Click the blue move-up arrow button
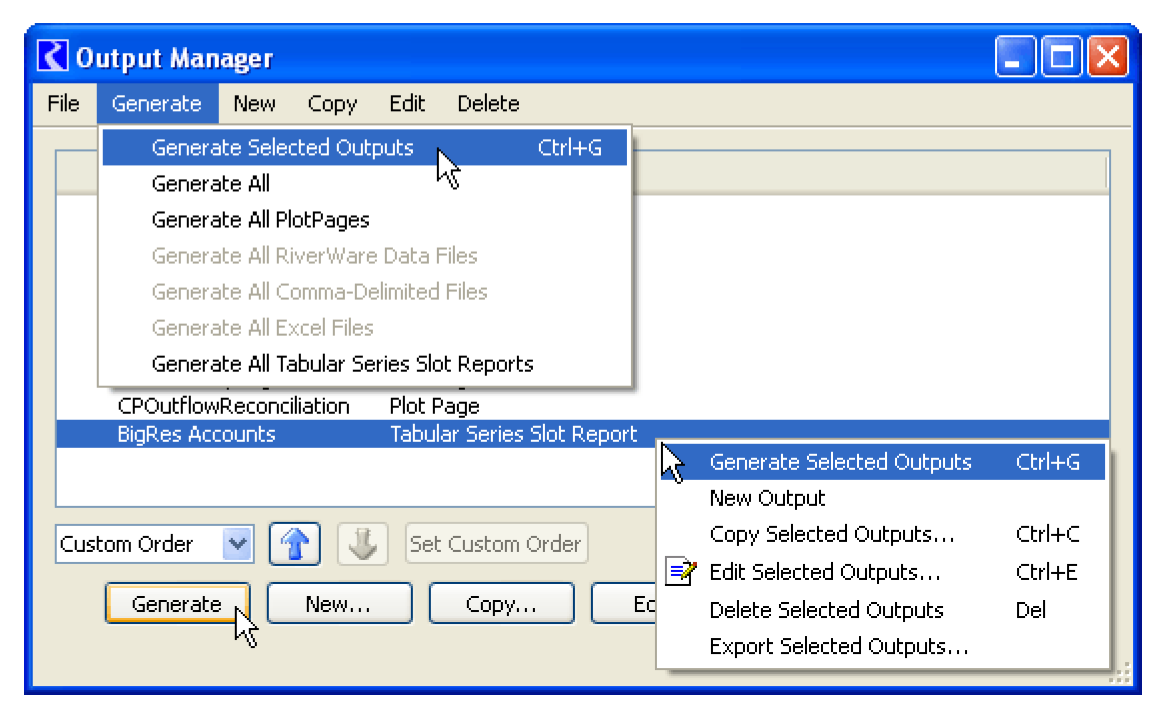1167x719 pixels. (x=294, y=544)
